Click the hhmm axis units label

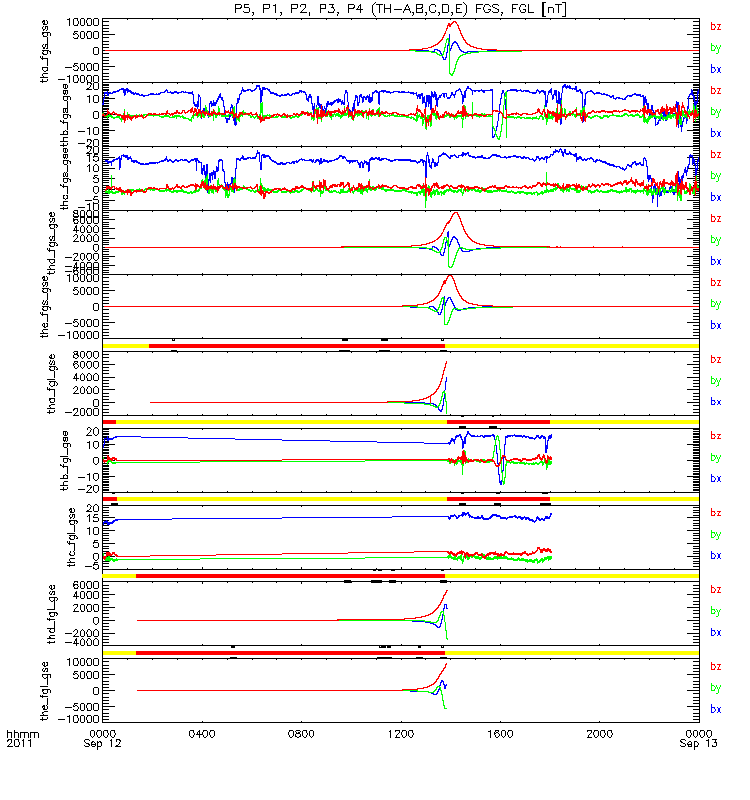pyautogui.click(x=22, y=734)
